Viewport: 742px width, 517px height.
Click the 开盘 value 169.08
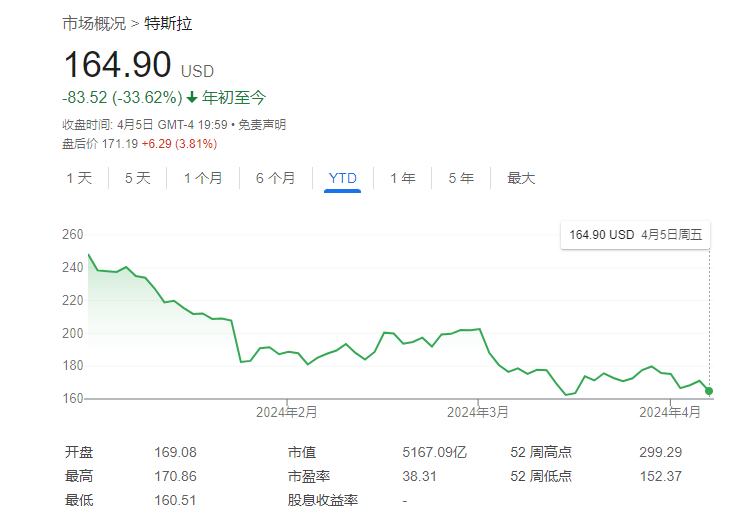coord(175,452)
